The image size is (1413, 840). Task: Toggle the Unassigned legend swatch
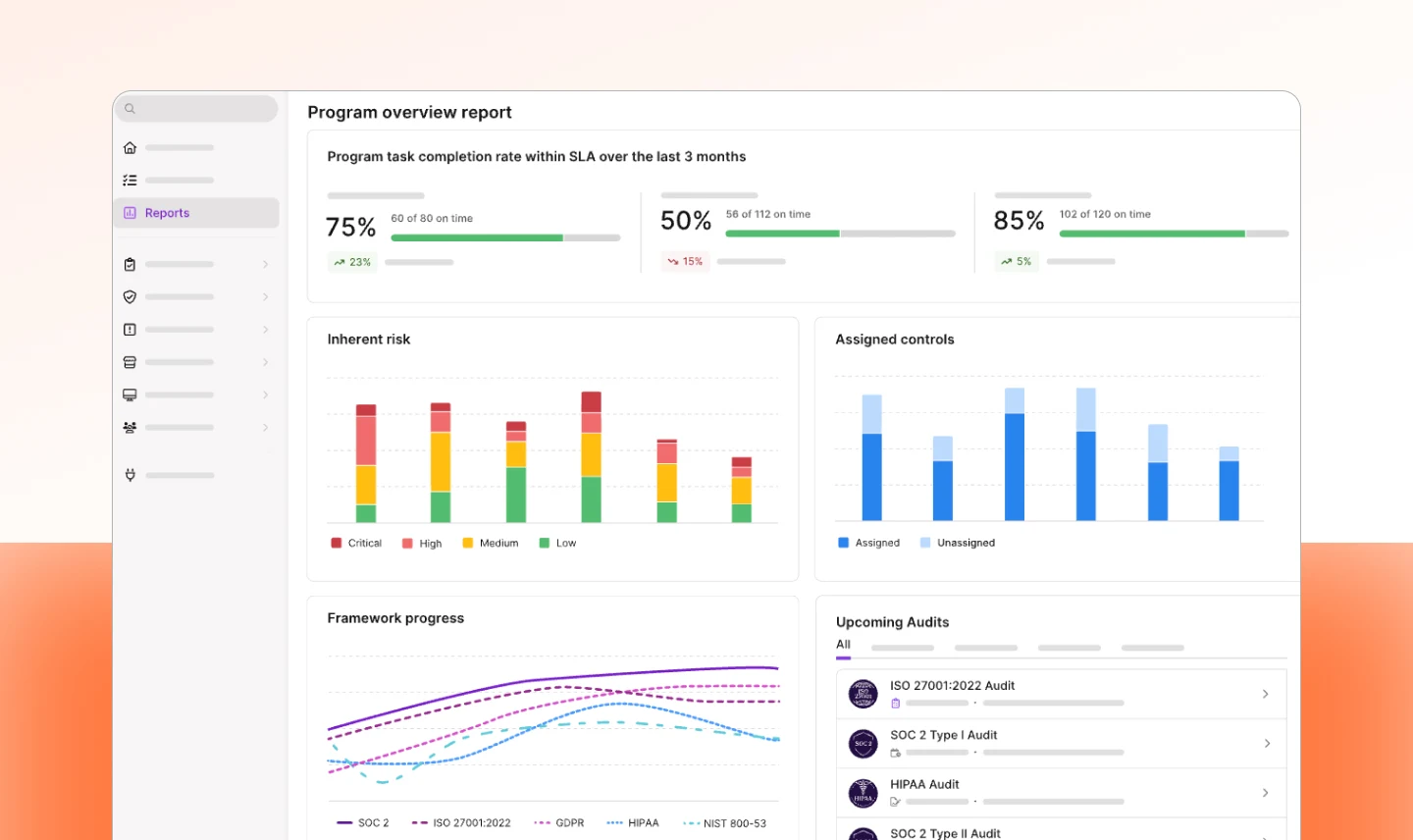pos(925,543)
